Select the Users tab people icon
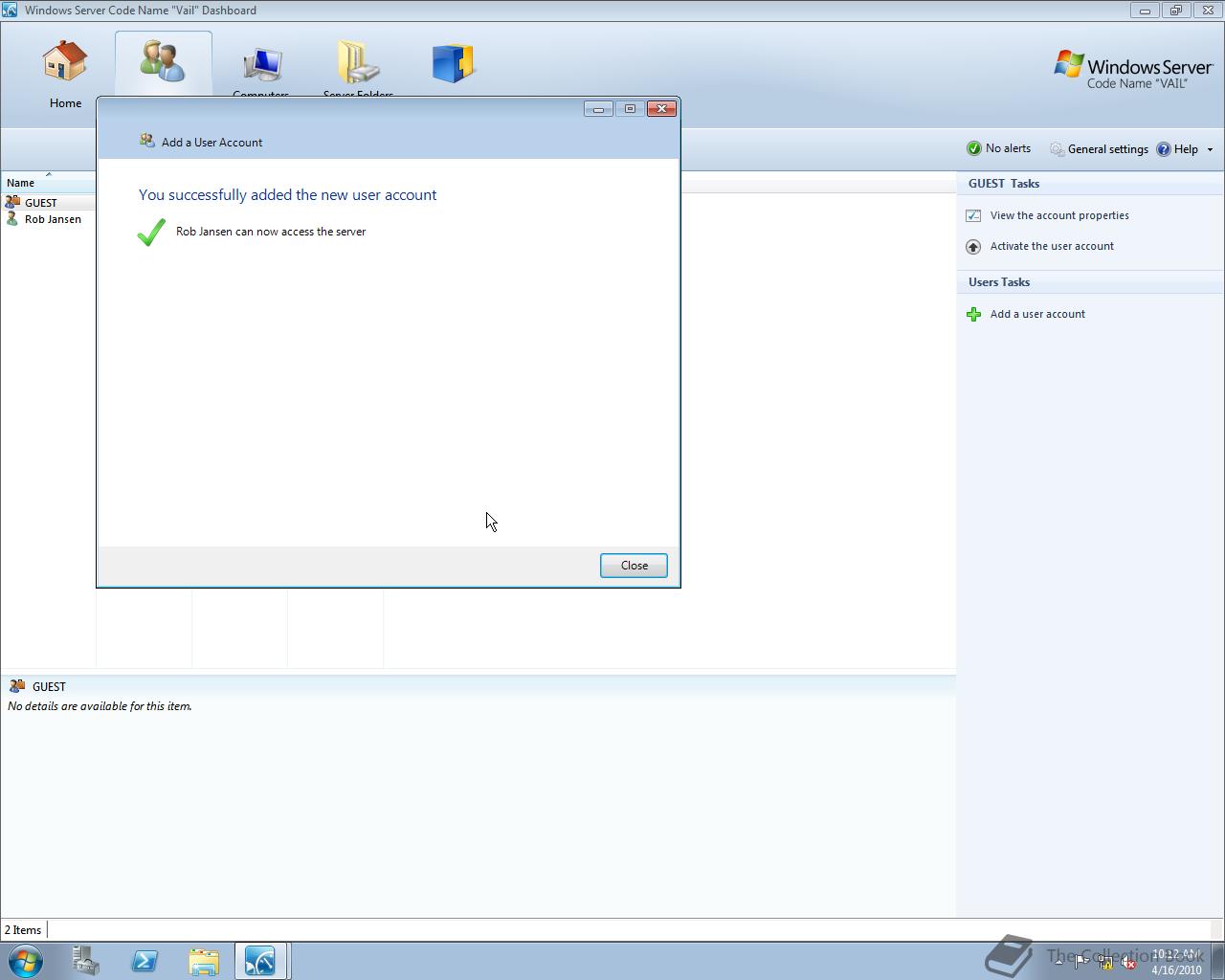Screen dimensions: 1225x980 point(163,61)
